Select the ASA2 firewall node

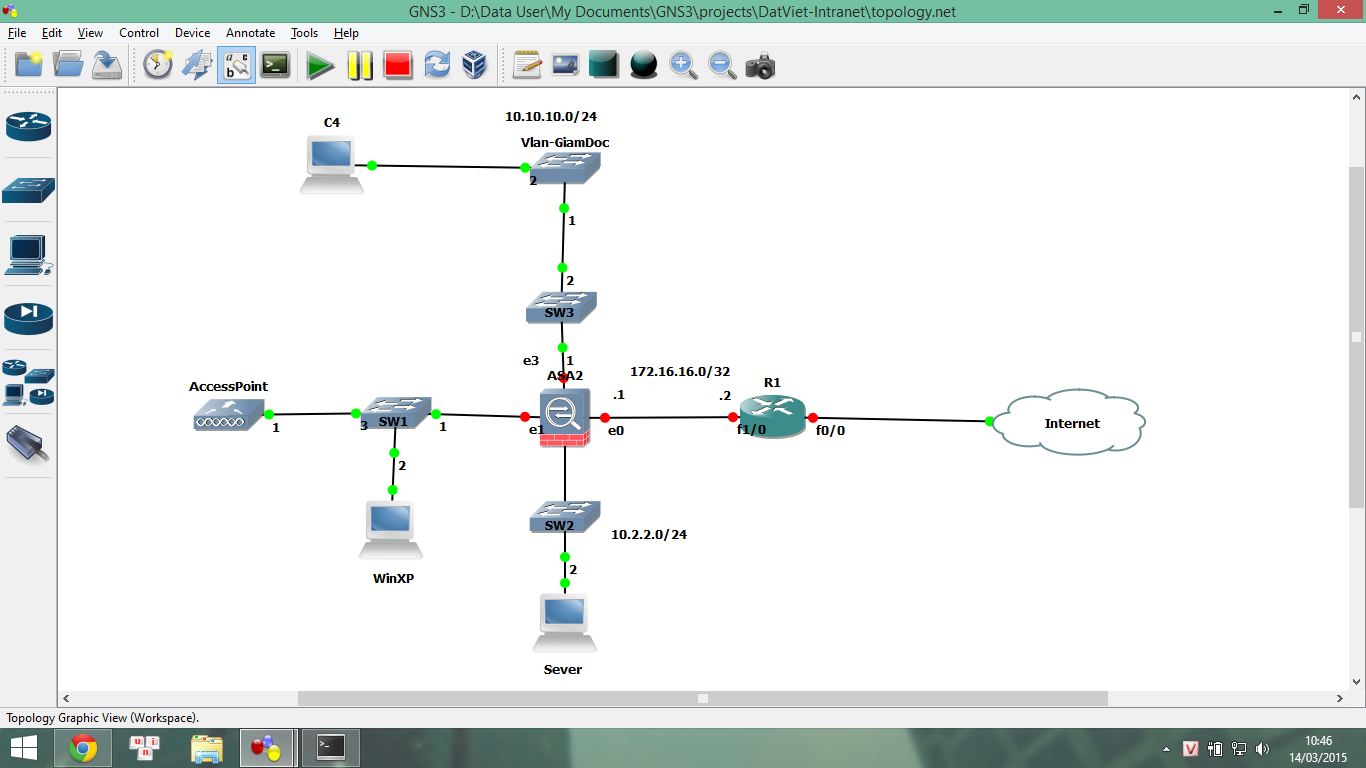point(564,417)
